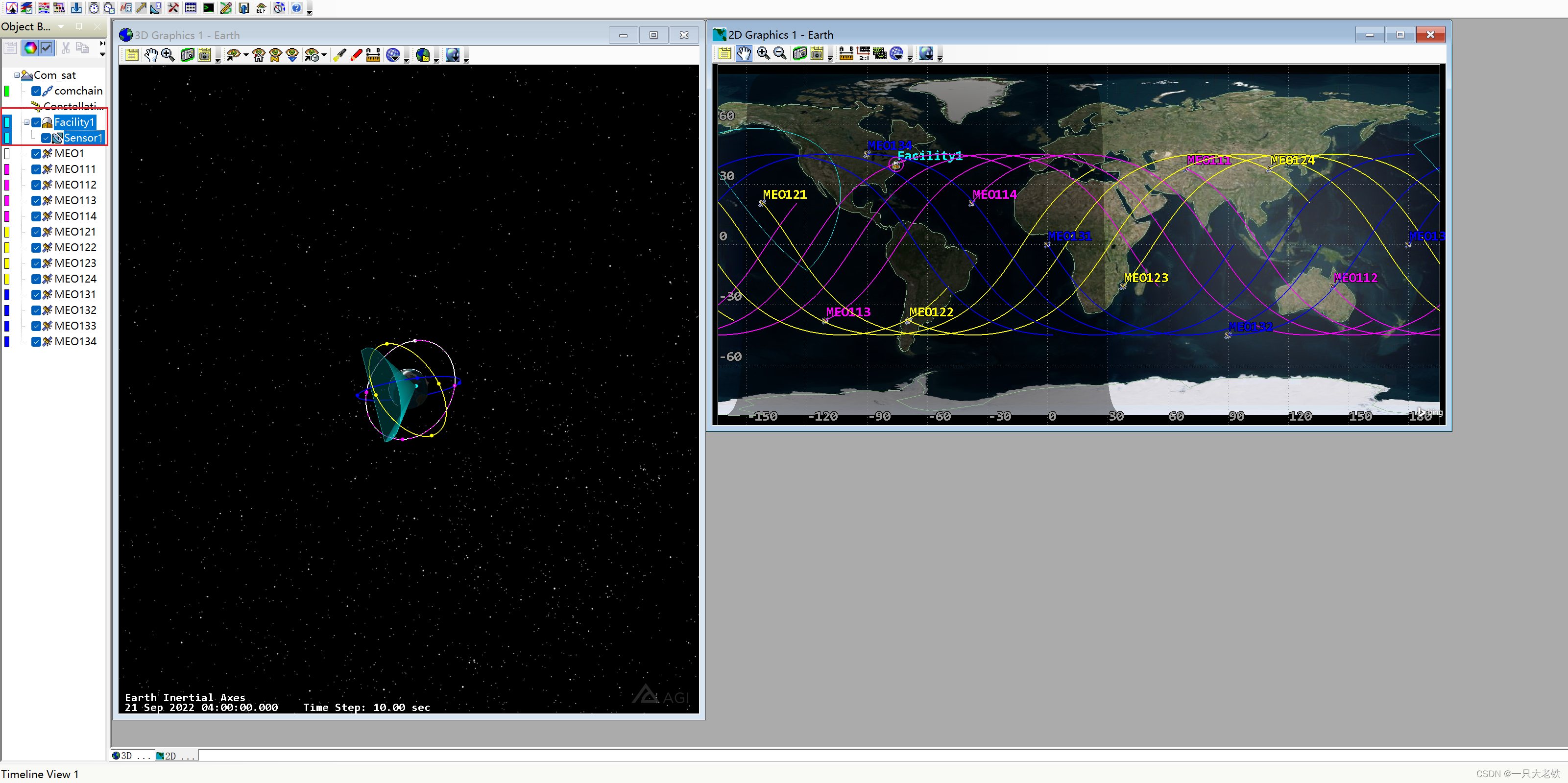Image resolution: width=1568 pixels, height=783 pixels.
Task: Select the grab hand tool in 3D Graphics toolbar
Action: click(x=150, y=55)
